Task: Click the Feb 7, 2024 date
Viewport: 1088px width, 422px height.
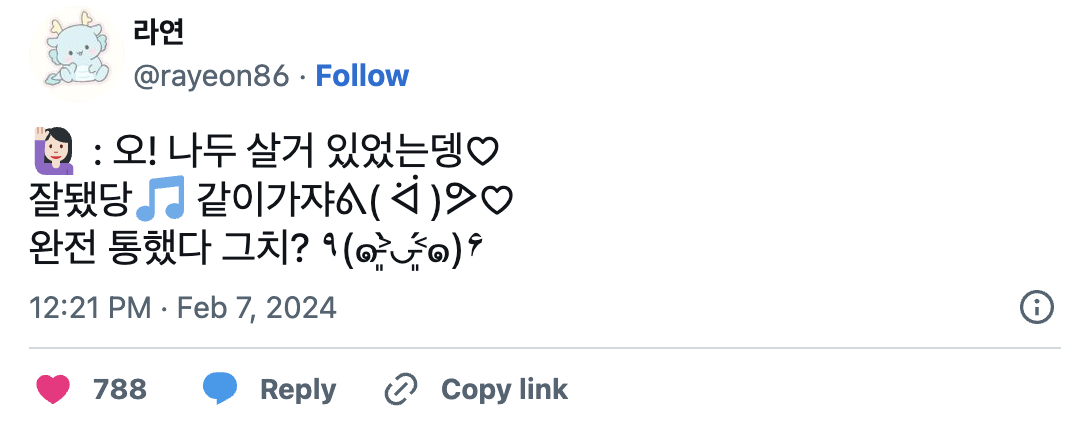Action: pyautogui.click(x=257, y=307)
